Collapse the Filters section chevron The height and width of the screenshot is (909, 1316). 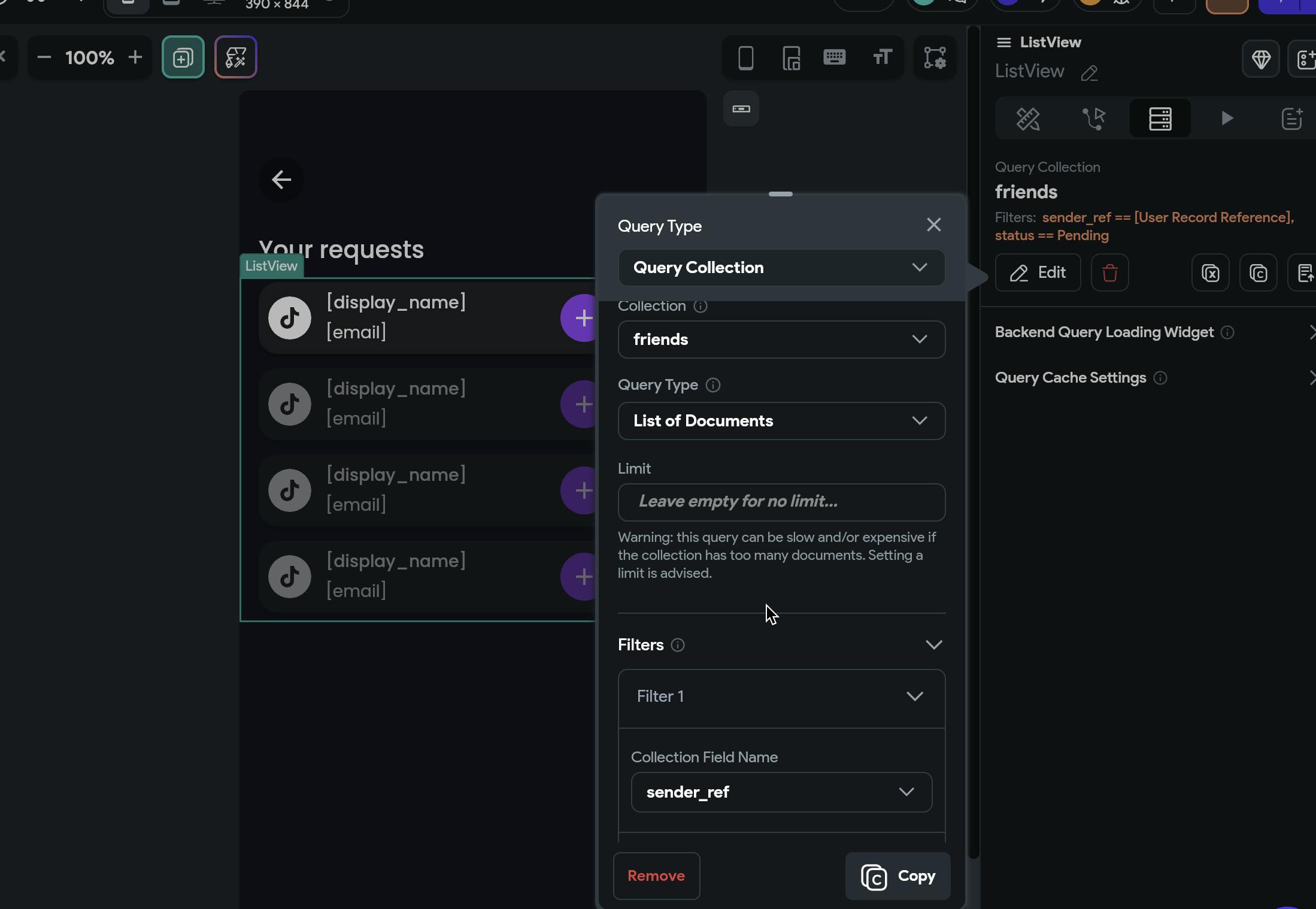tap(933, 645)
